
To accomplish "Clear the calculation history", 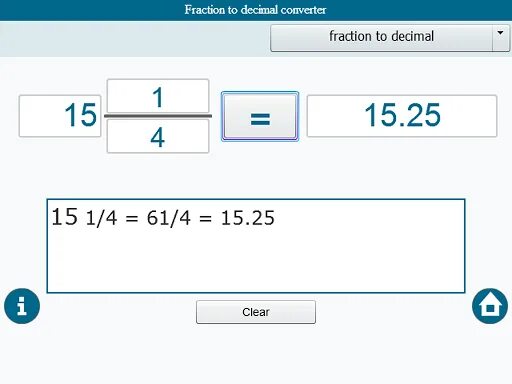I will coord(256,312).
